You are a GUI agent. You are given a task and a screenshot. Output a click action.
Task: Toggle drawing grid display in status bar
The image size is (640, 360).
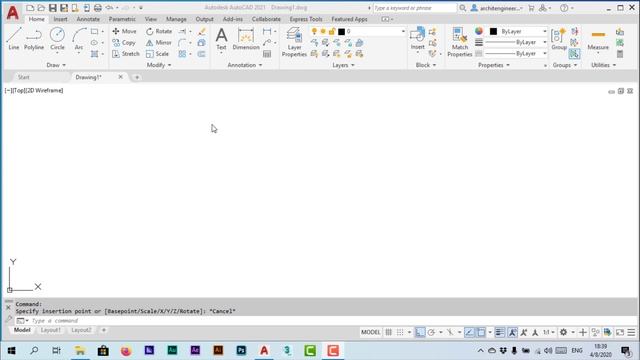[x=389, y=332]
